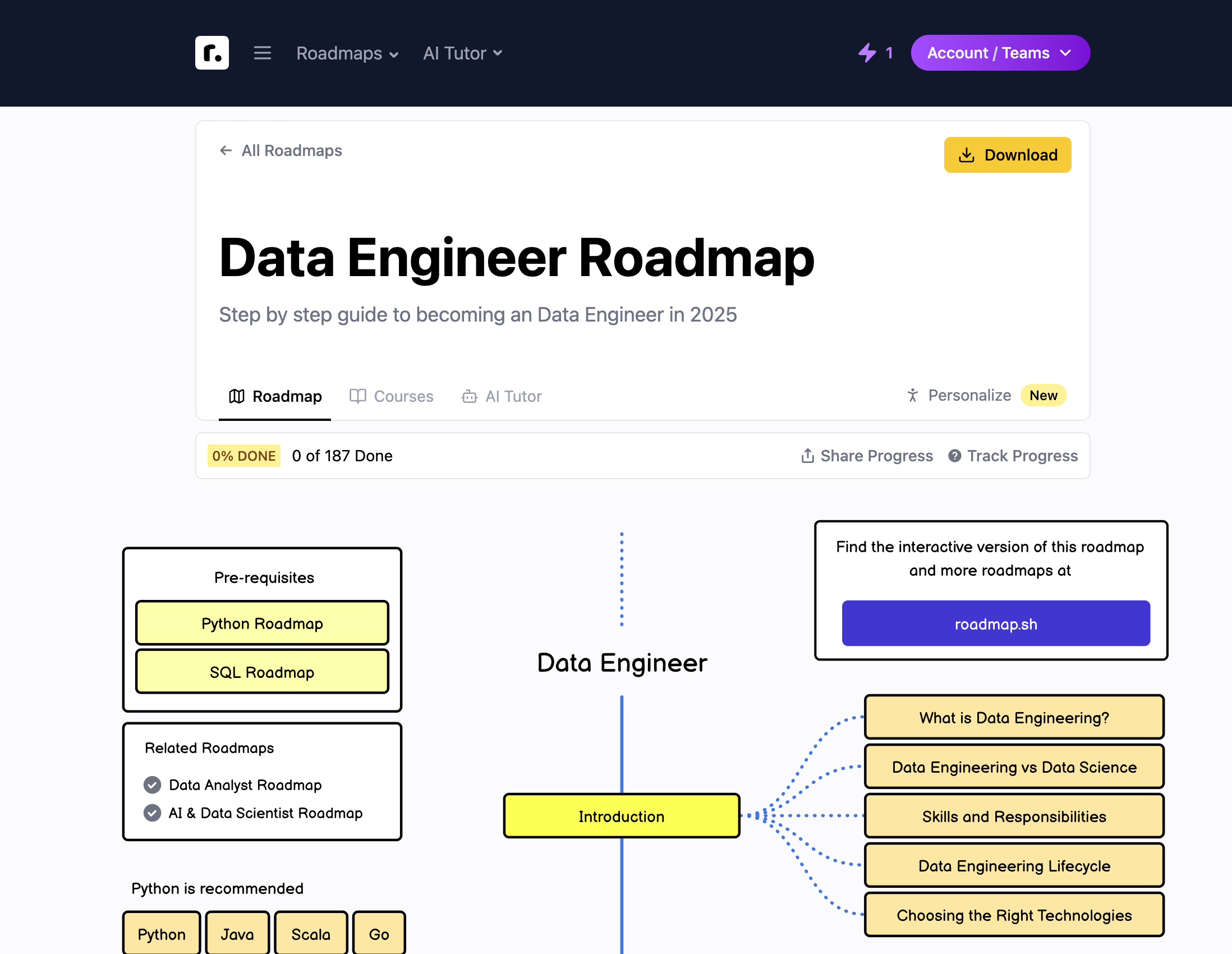Open the What is Data Engineering? topic
This screenshot has width=1232, height=954.
[x=1014, y=718]
